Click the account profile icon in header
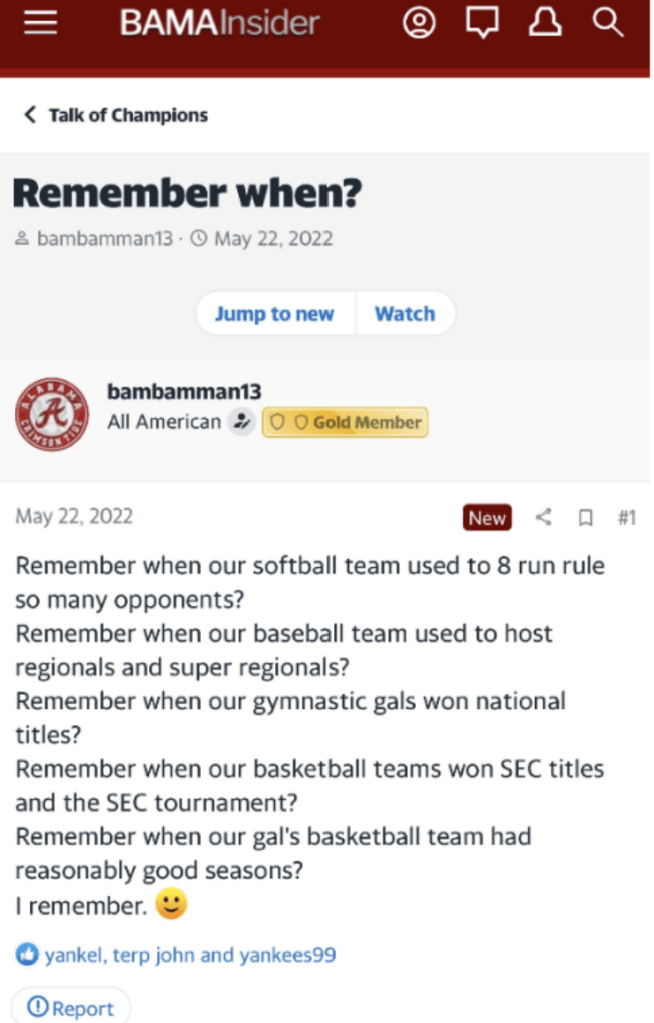Screen dimensions: 654x1023 [420, 23]
